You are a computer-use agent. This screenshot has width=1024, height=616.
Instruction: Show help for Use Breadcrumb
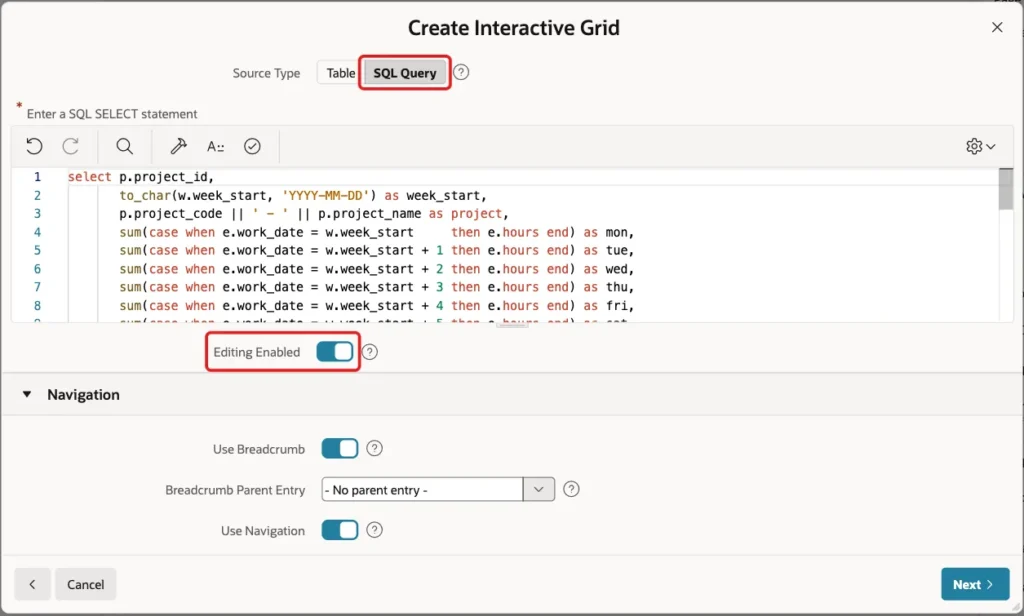point(374,448)
